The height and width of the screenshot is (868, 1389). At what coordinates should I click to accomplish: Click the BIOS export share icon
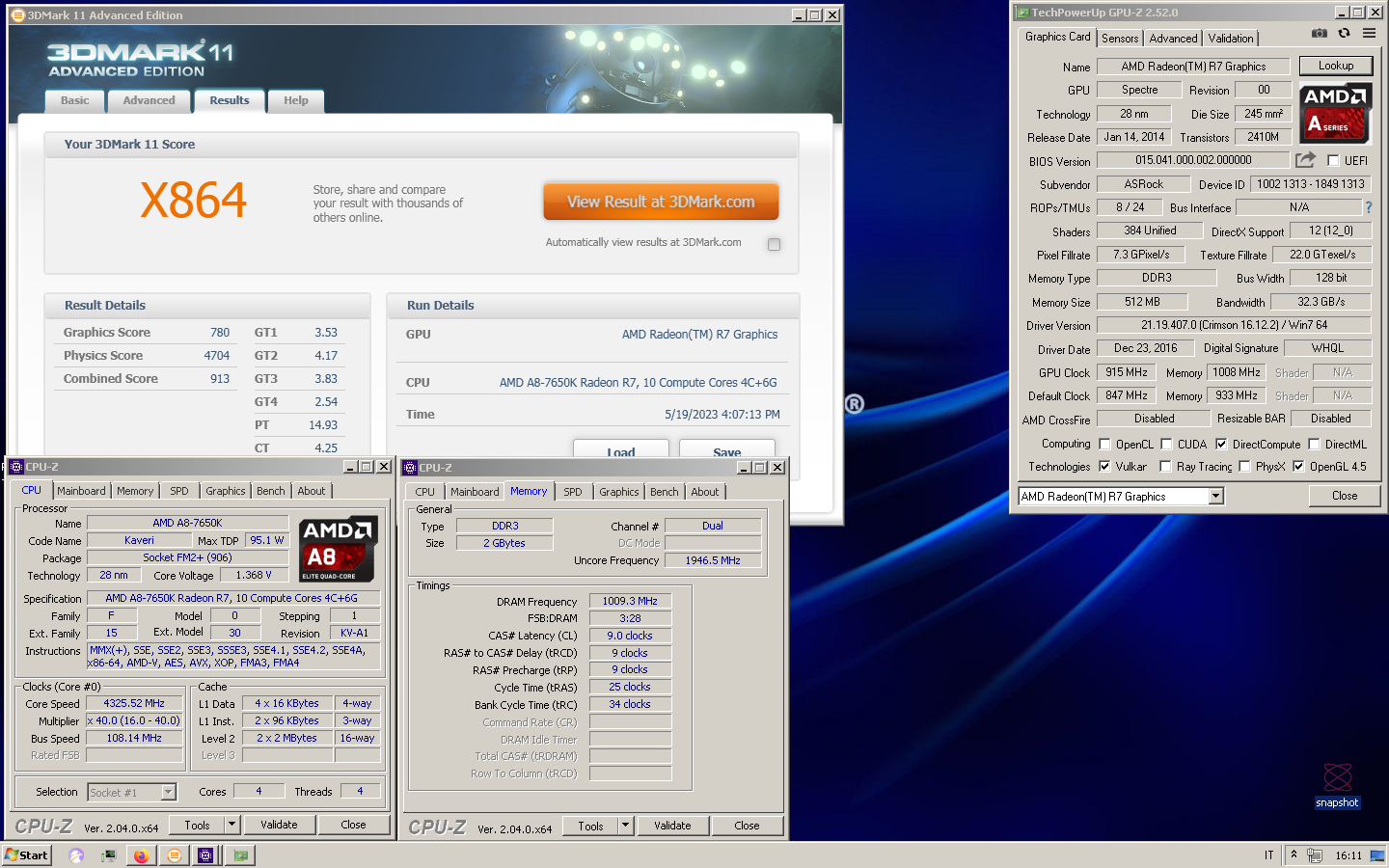(1305, 160)
